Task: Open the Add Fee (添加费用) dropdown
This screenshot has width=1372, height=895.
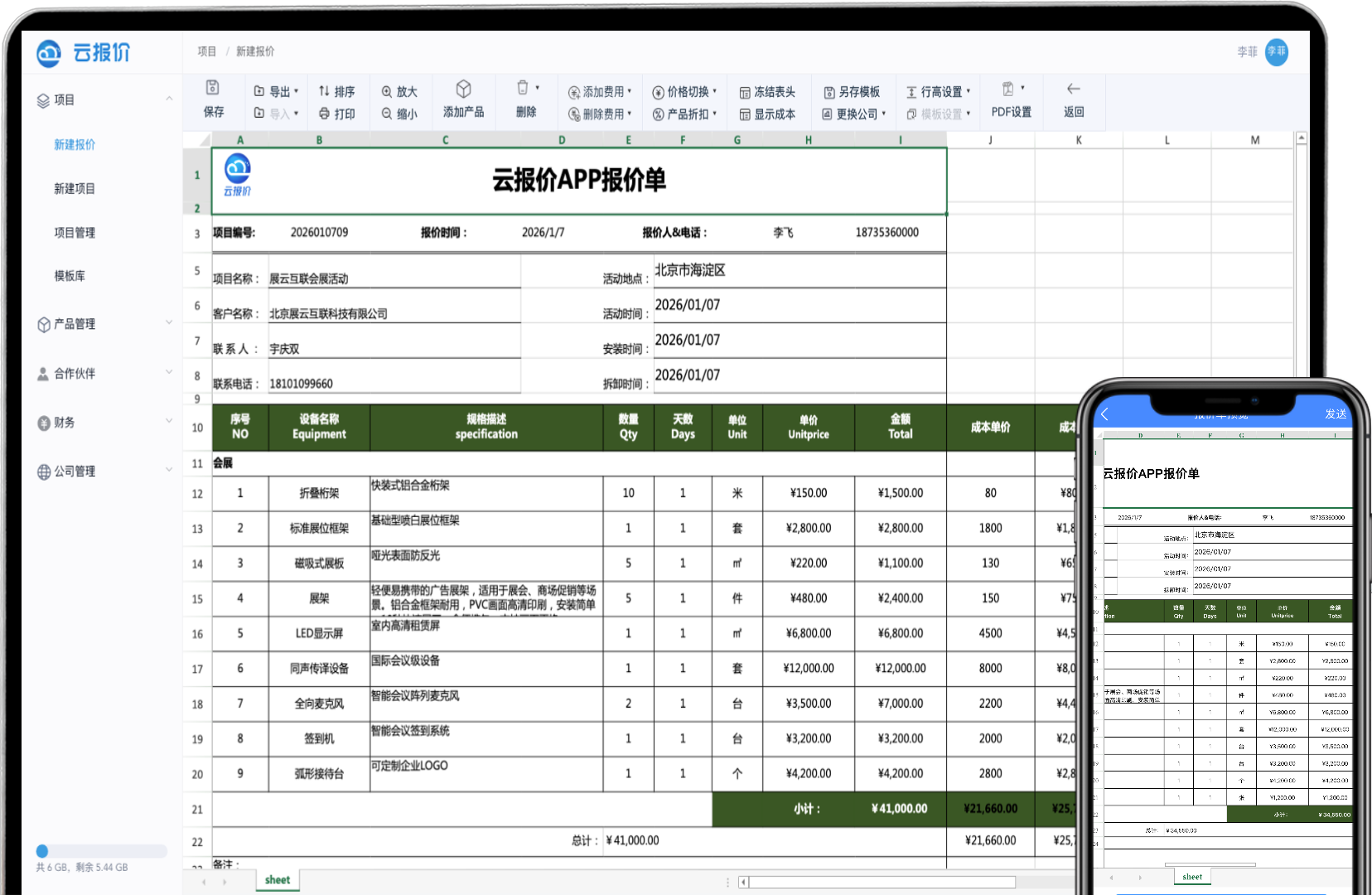Action: [600, 91]
